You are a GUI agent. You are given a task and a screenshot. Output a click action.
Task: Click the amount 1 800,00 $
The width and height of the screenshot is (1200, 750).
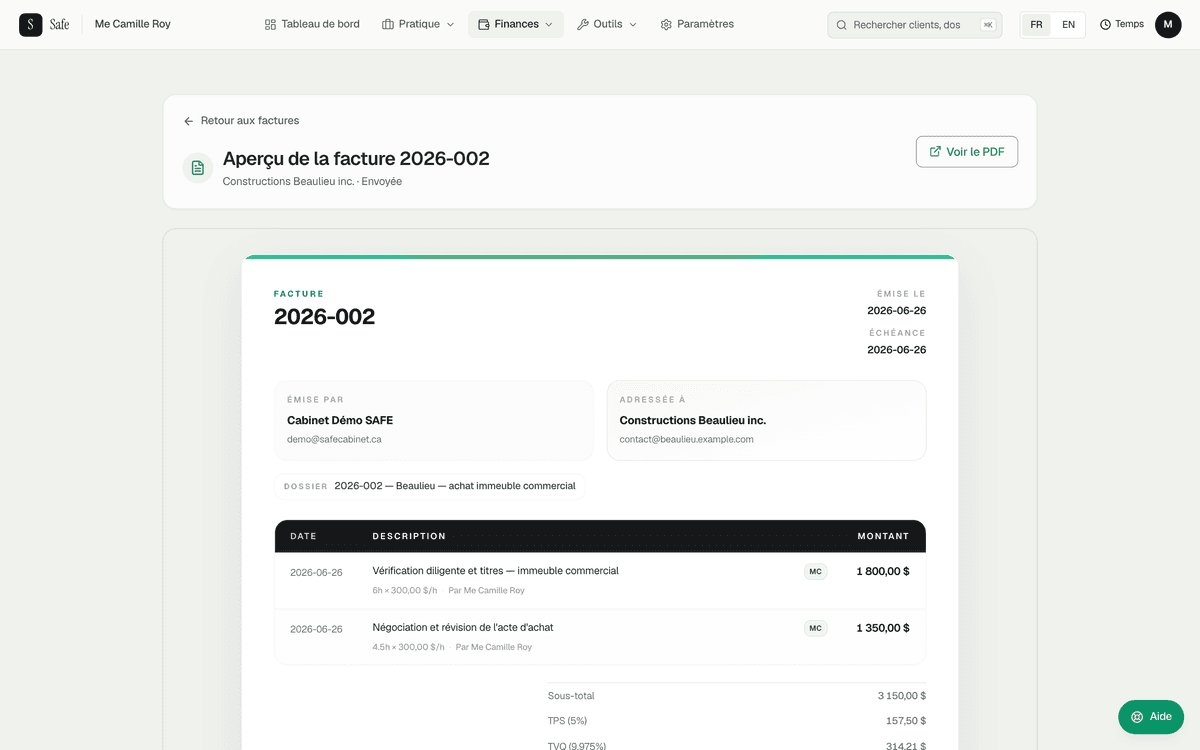883,572
